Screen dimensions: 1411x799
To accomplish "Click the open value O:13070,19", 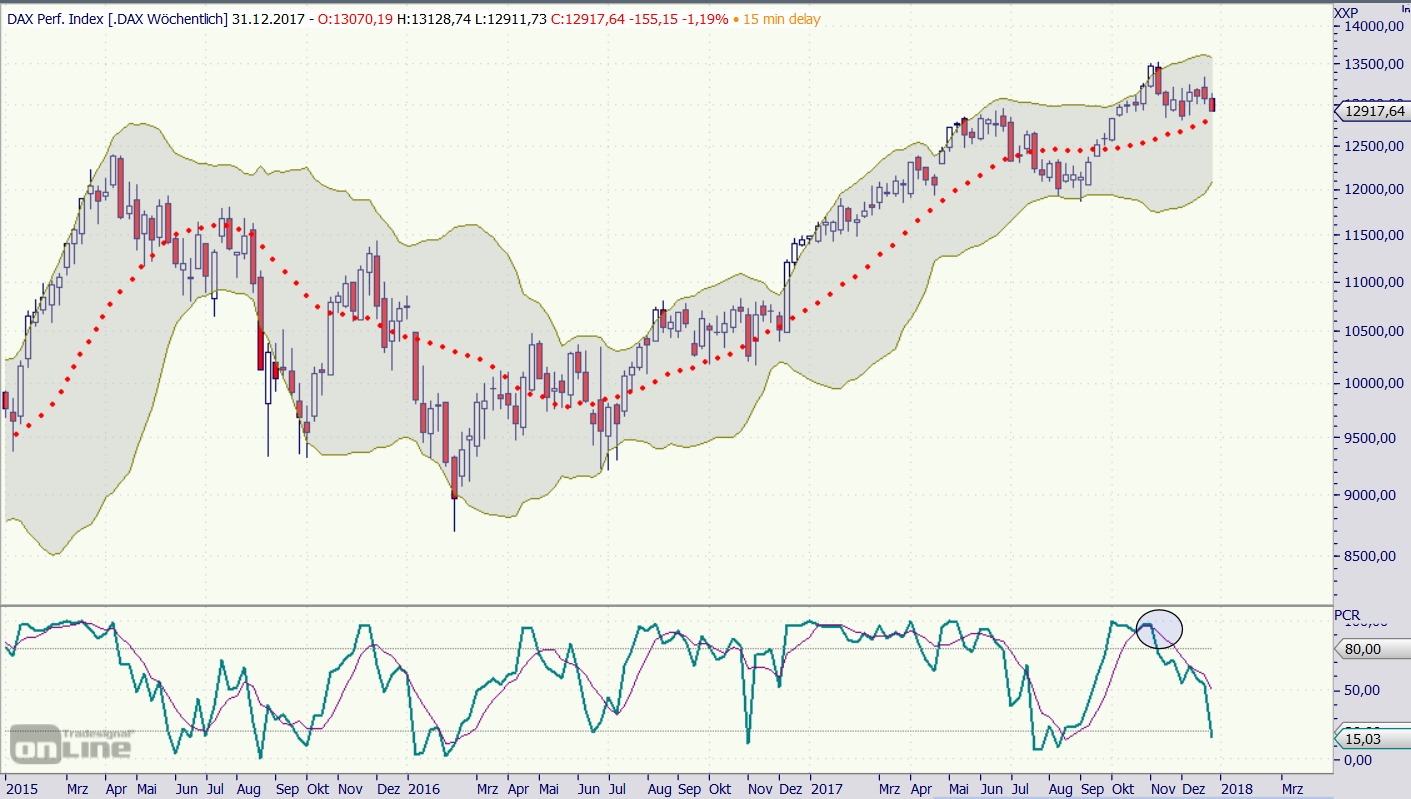I will (x=355, y=19).
